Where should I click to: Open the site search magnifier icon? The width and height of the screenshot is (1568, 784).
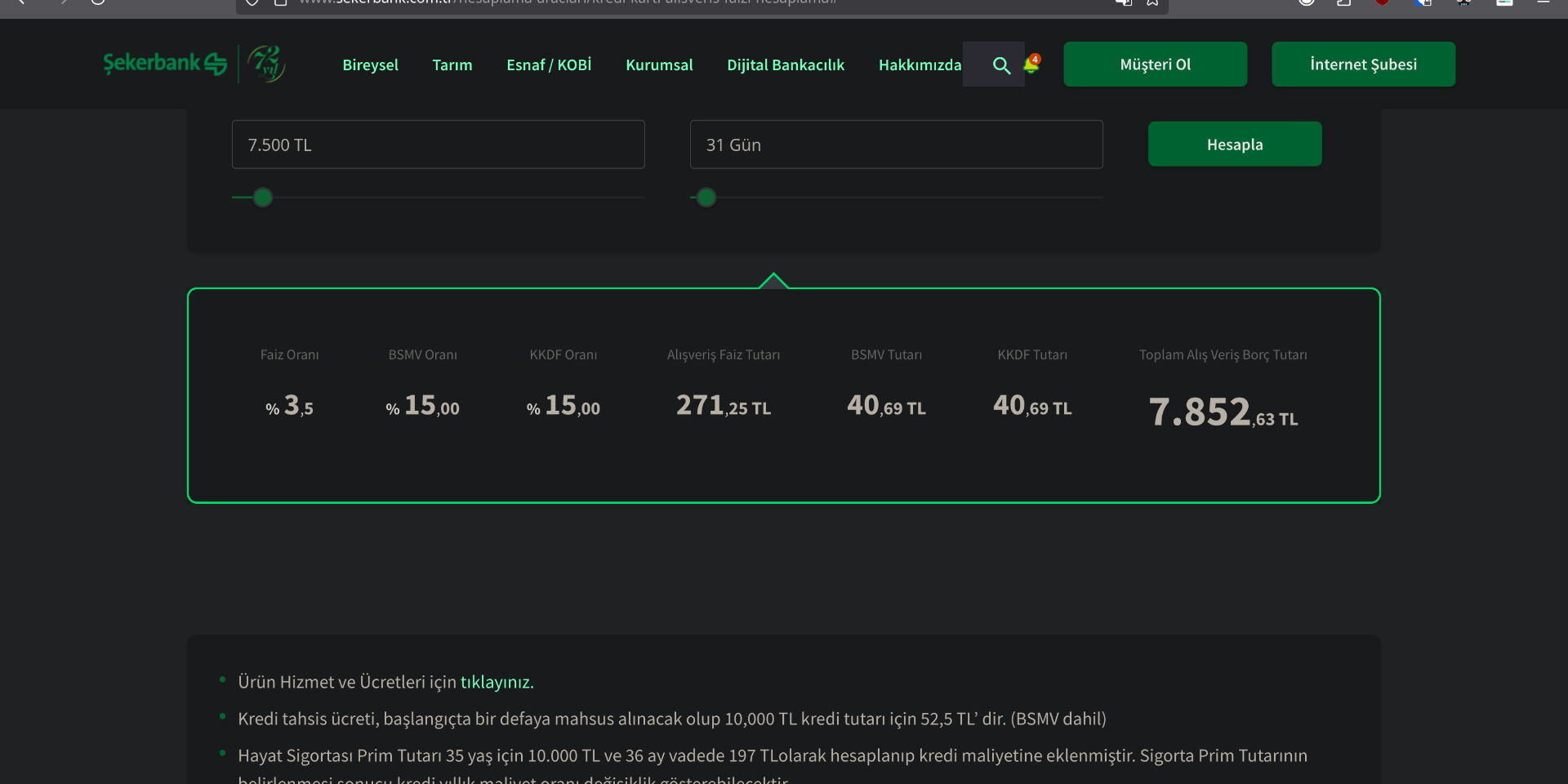pyautogui.click(x=1001, y=65)
